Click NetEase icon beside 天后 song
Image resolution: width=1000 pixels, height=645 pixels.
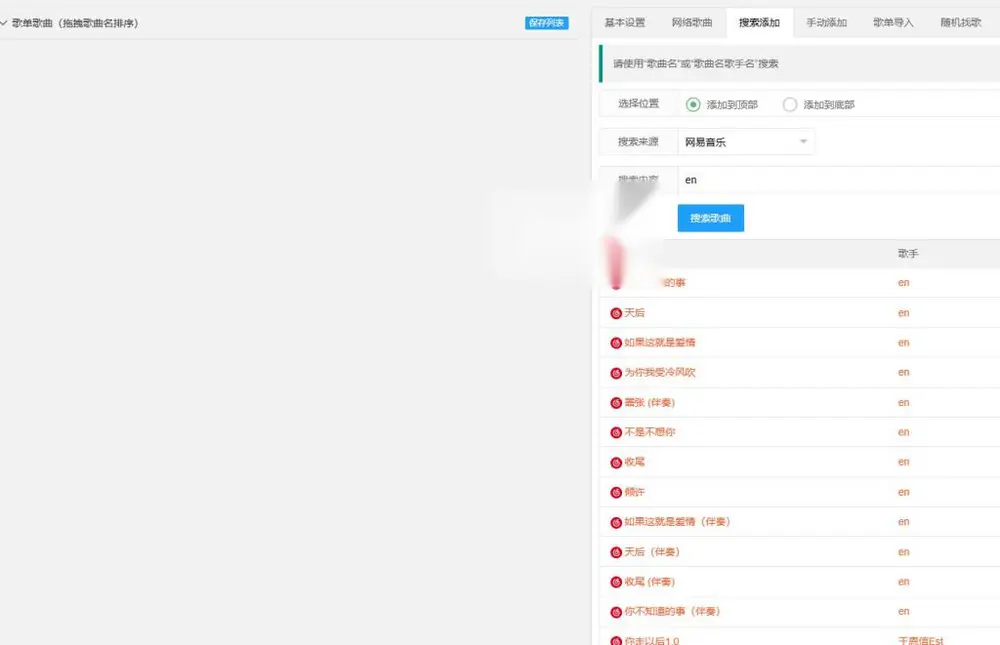point(616,313)
